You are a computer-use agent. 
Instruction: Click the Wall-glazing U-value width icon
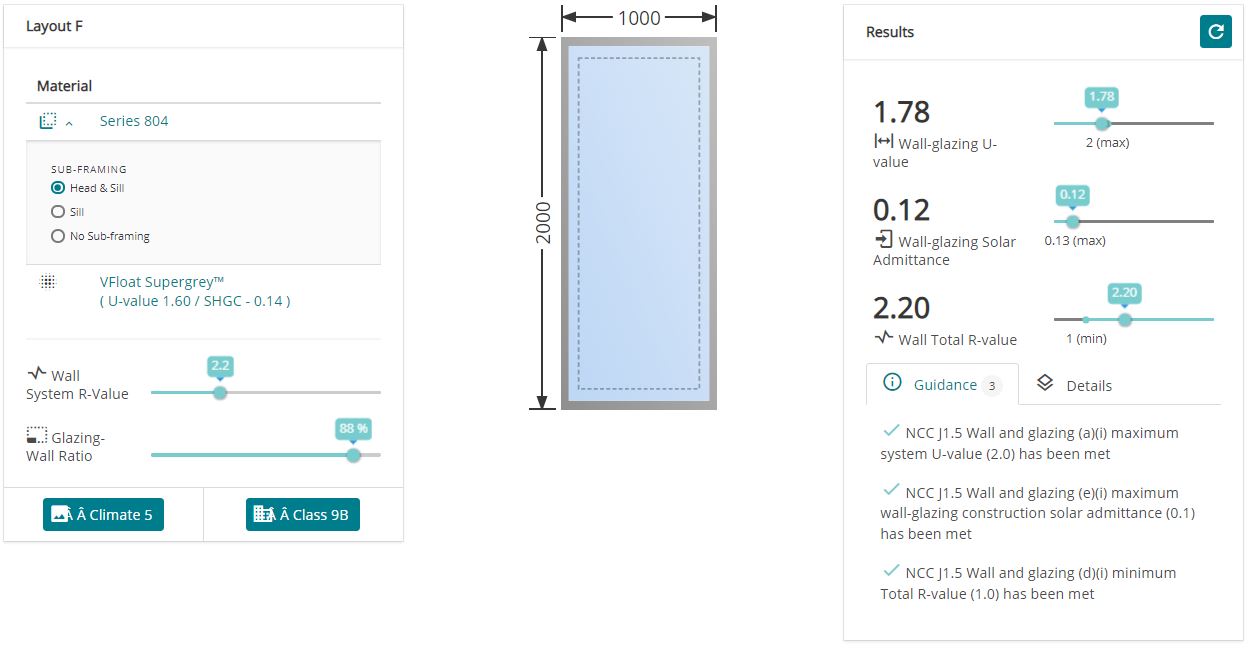pos(883,142)
